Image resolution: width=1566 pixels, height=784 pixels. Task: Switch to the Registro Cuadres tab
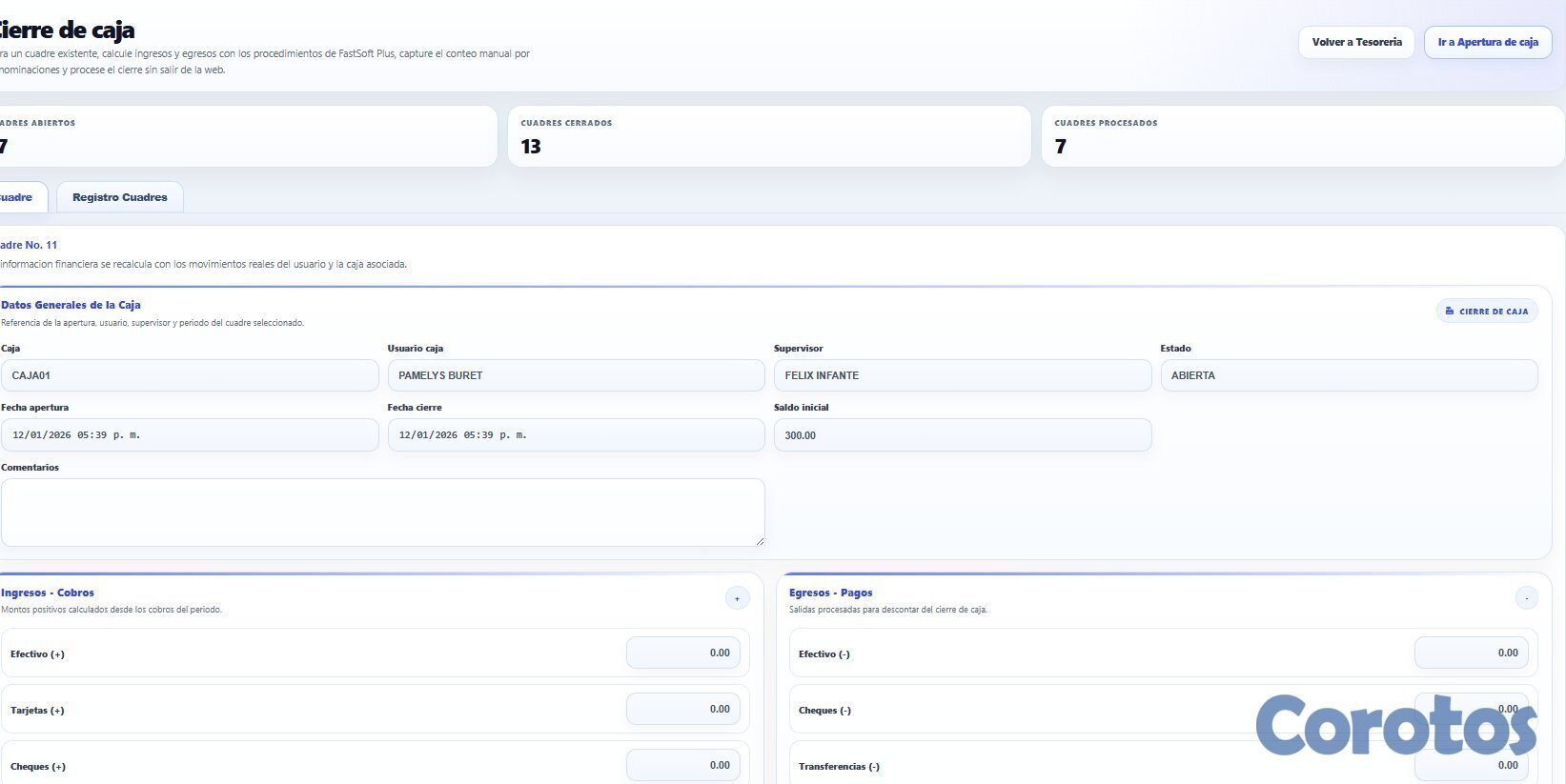pyautogui.click(x=119, y=197)
